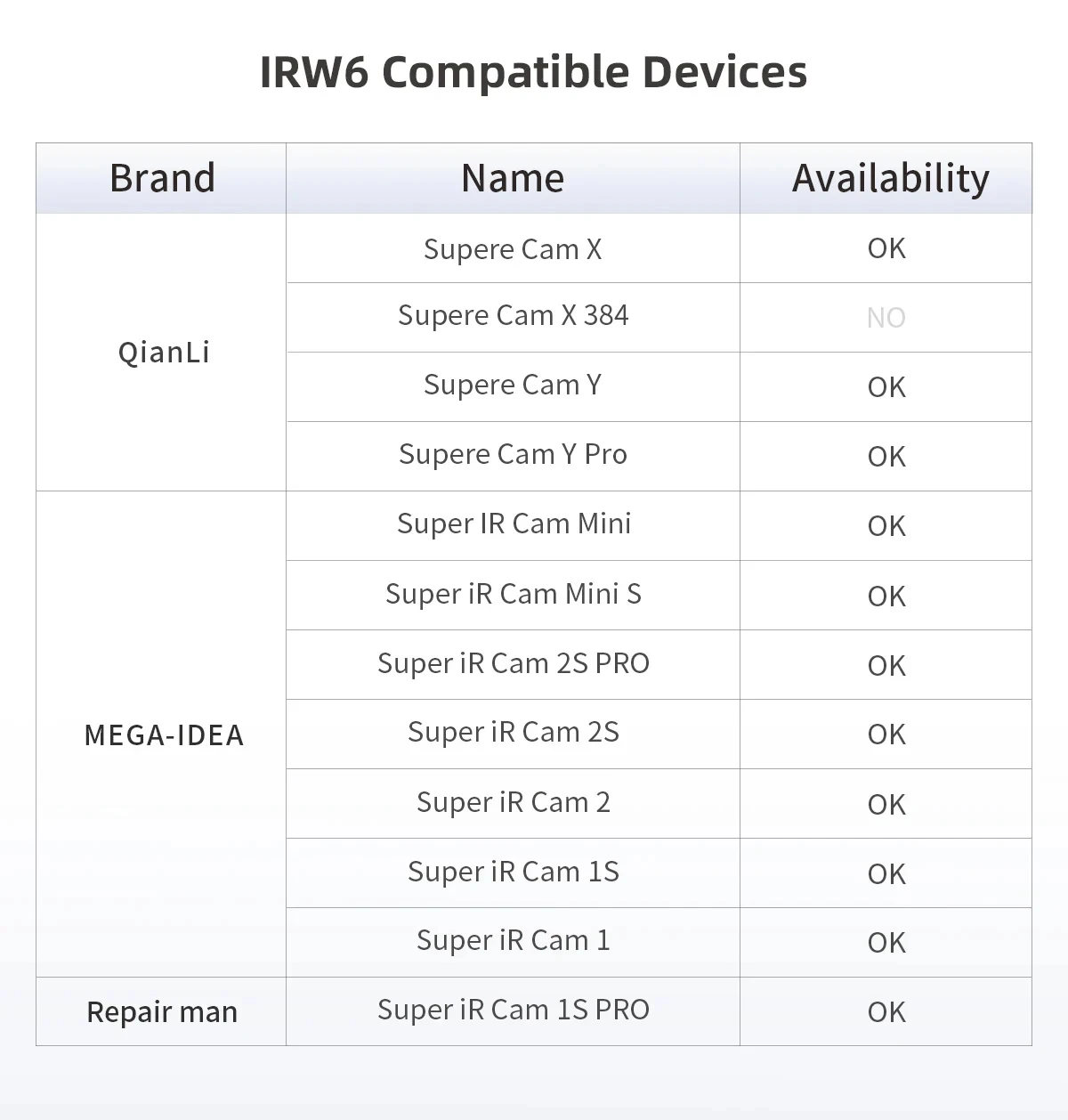Click OK next to Super iR Cam 1S PRO
Image resolution: width=1068 pixels, height=1120 pixels.
(886, 1012)
